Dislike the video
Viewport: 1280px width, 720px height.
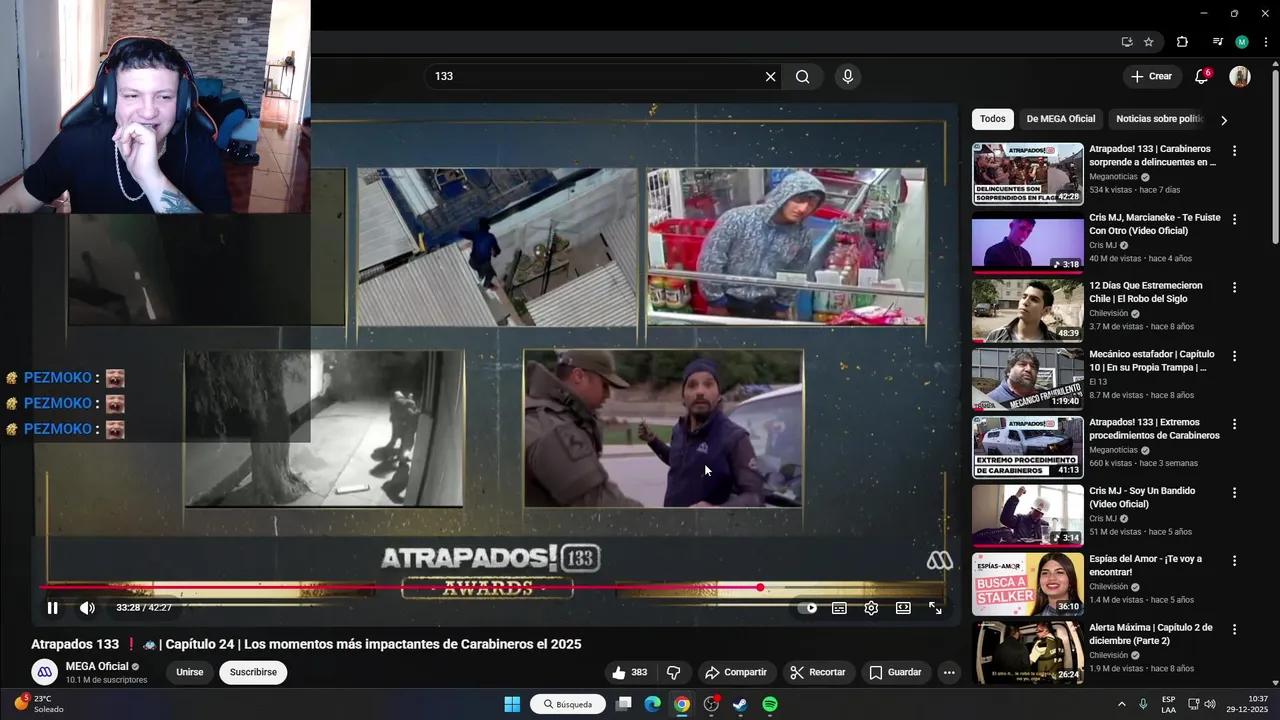point(673,673)
